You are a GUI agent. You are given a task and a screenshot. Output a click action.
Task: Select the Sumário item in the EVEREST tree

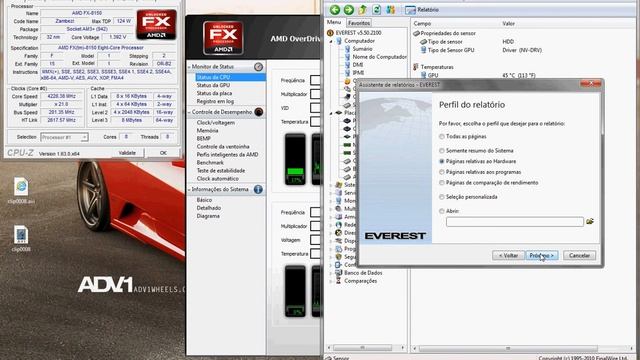tap(362, 49)
